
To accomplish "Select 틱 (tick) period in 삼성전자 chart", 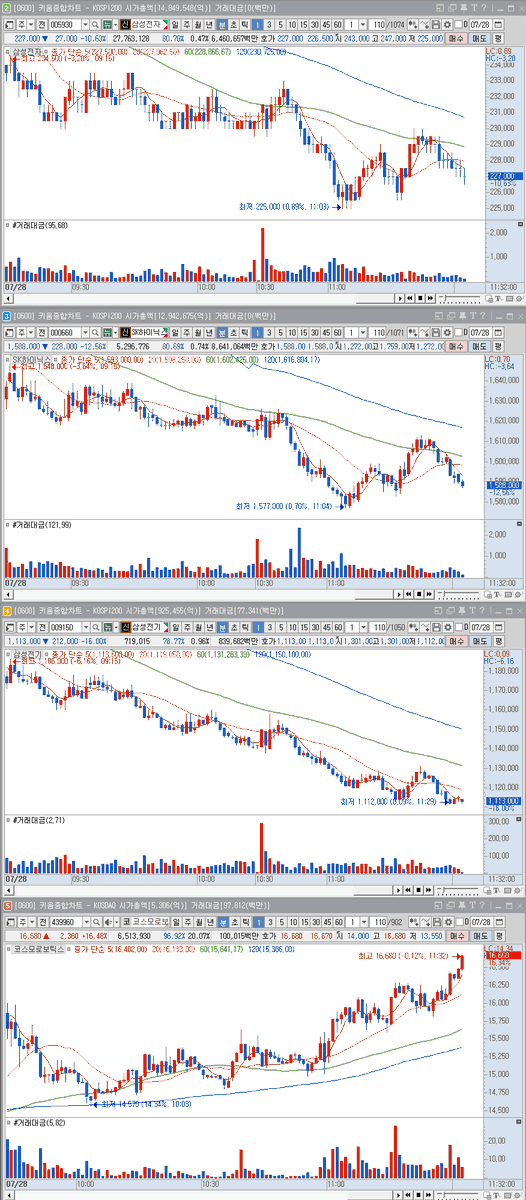I will [246, 23].
